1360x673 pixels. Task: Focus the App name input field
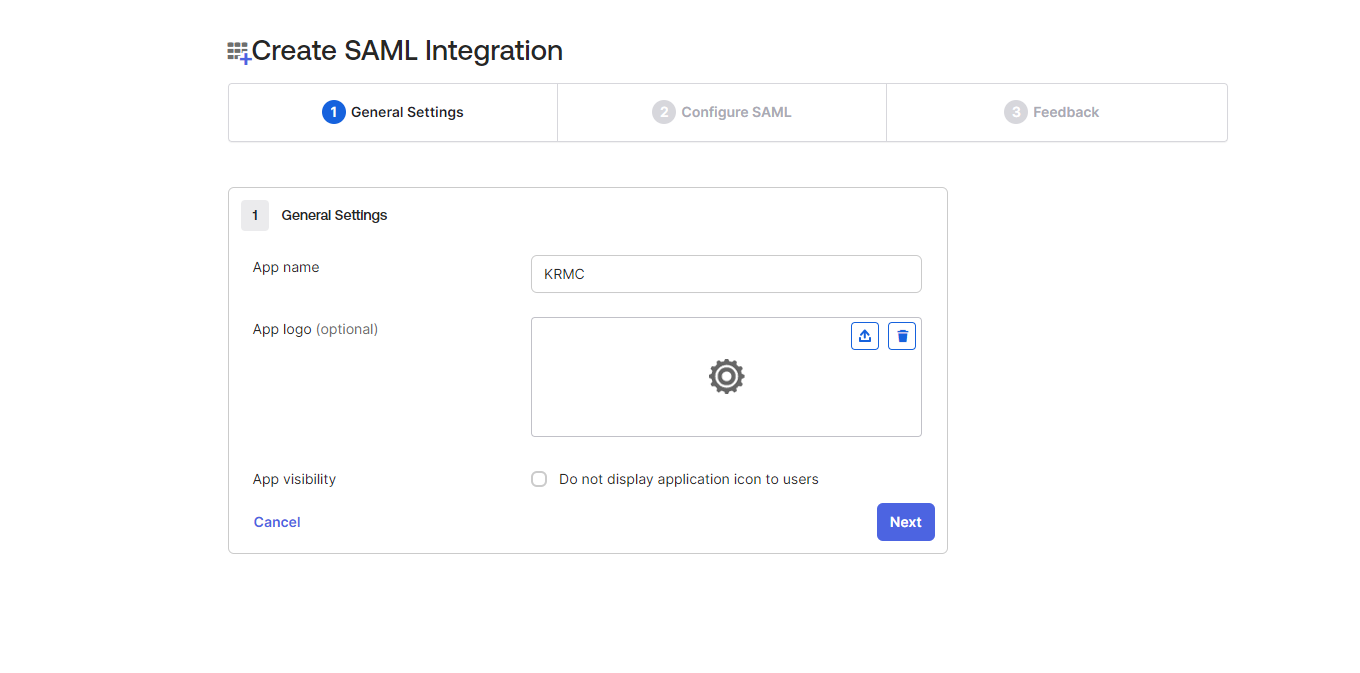(726, 274)
